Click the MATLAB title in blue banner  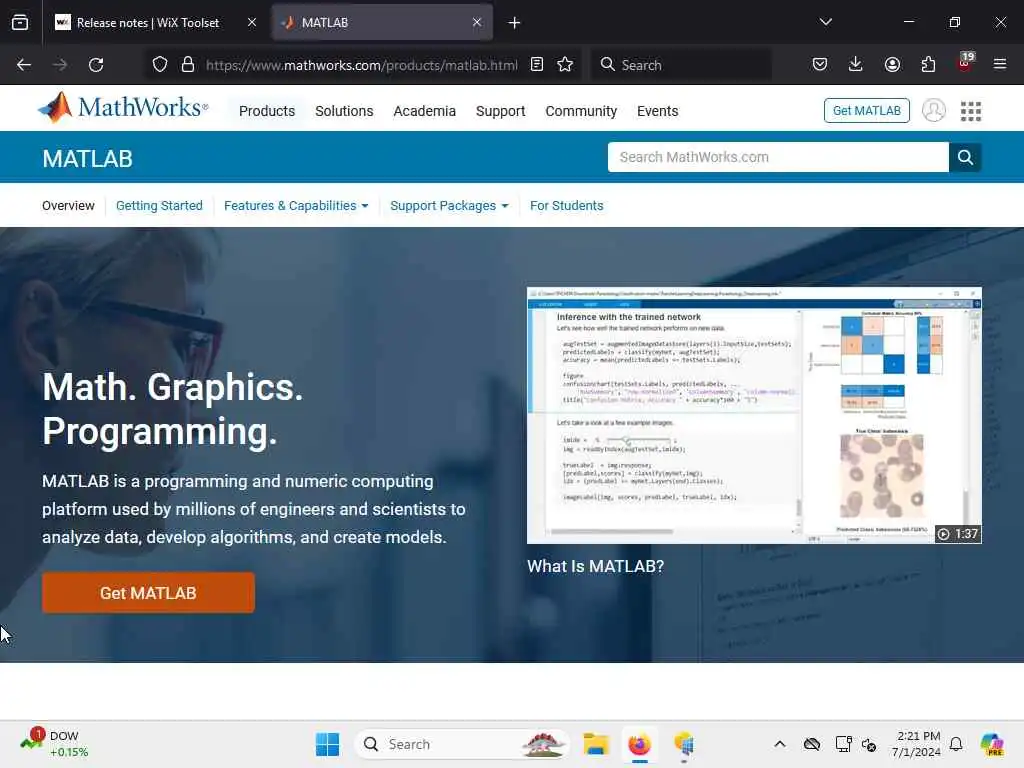click(88, 159)
